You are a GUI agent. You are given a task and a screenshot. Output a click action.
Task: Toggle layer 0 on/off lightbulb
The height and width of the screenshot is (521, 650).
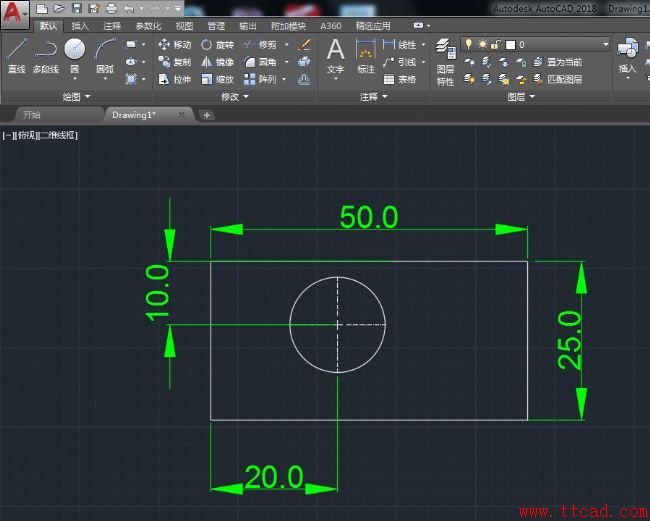coord(468,44)
